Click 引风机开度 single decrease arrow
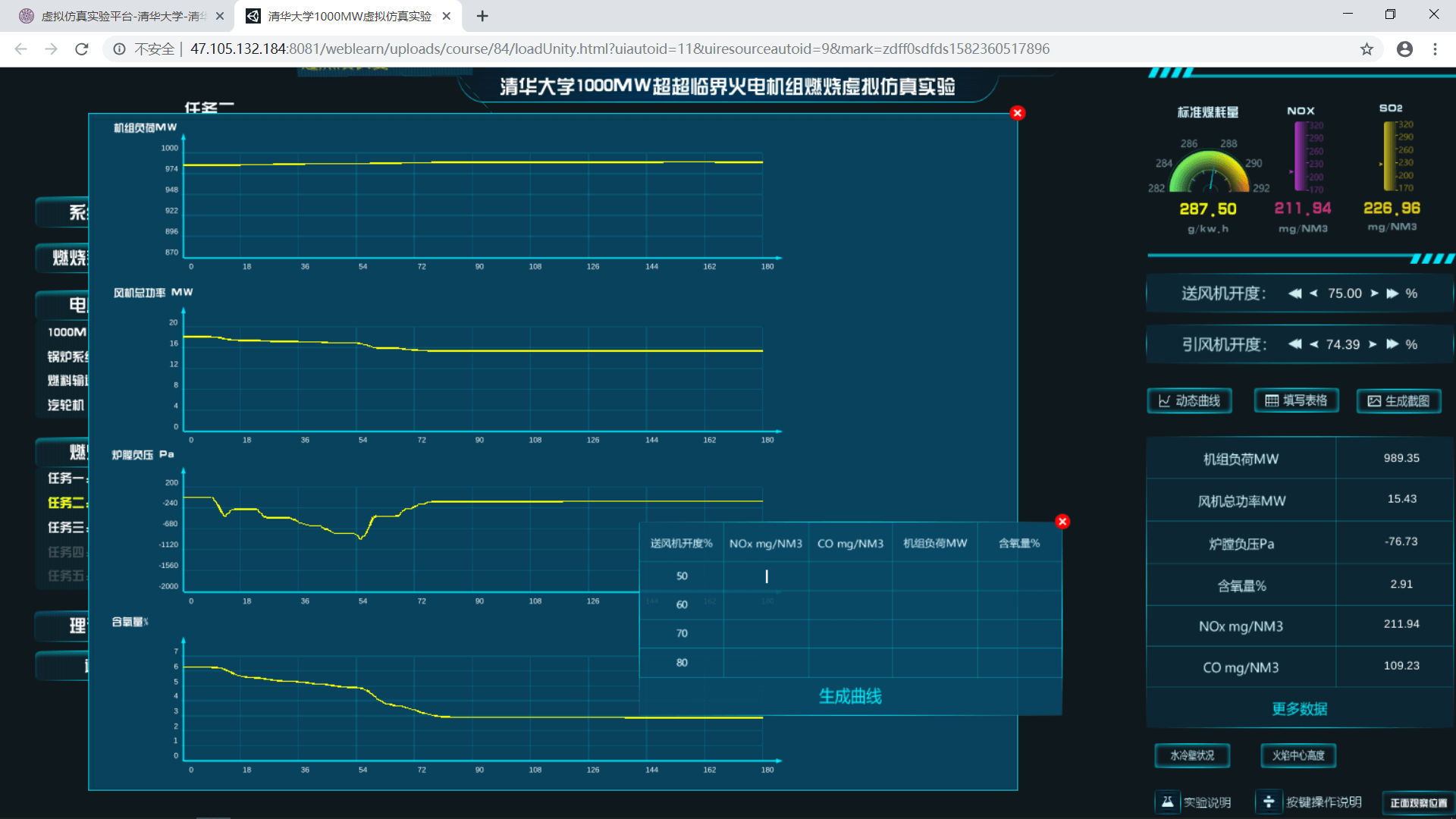This screenshot has height=819, width=1456. click(1314, 344)
